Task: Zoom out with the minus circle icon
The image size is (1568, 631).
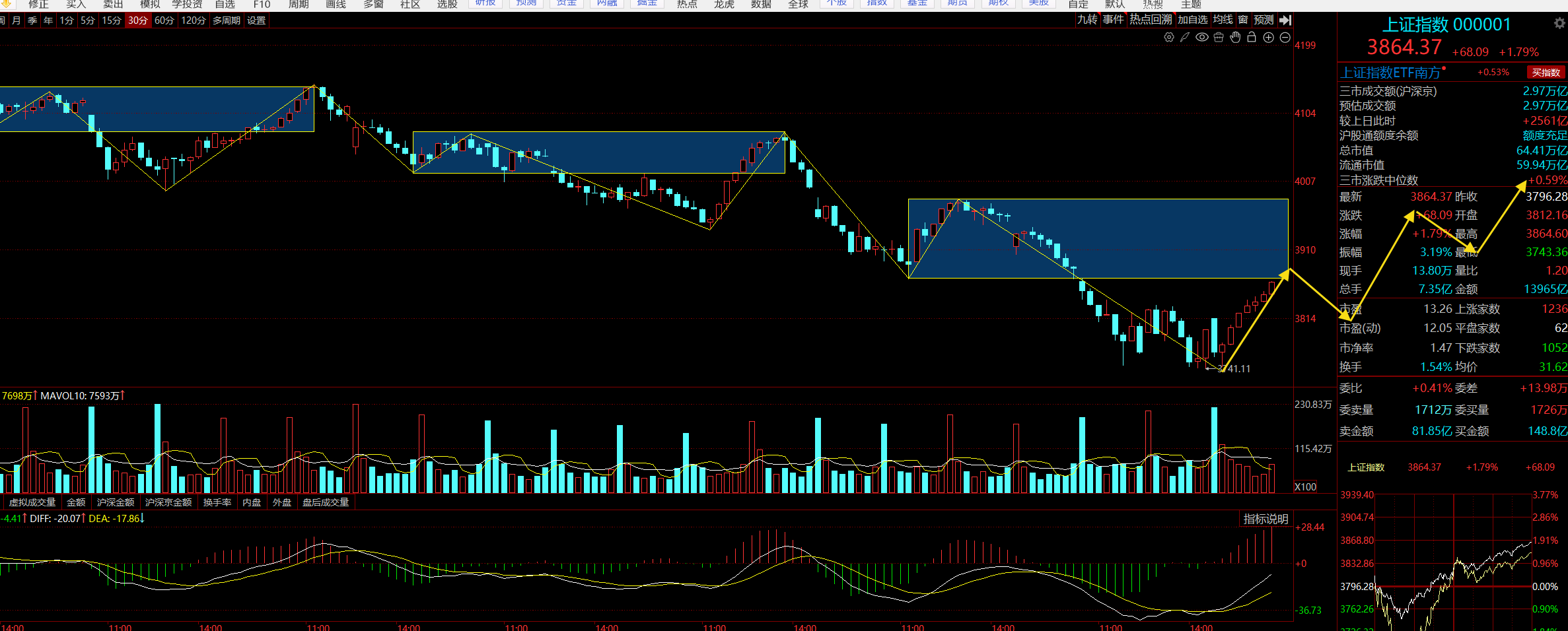Action: point(1285,38)
